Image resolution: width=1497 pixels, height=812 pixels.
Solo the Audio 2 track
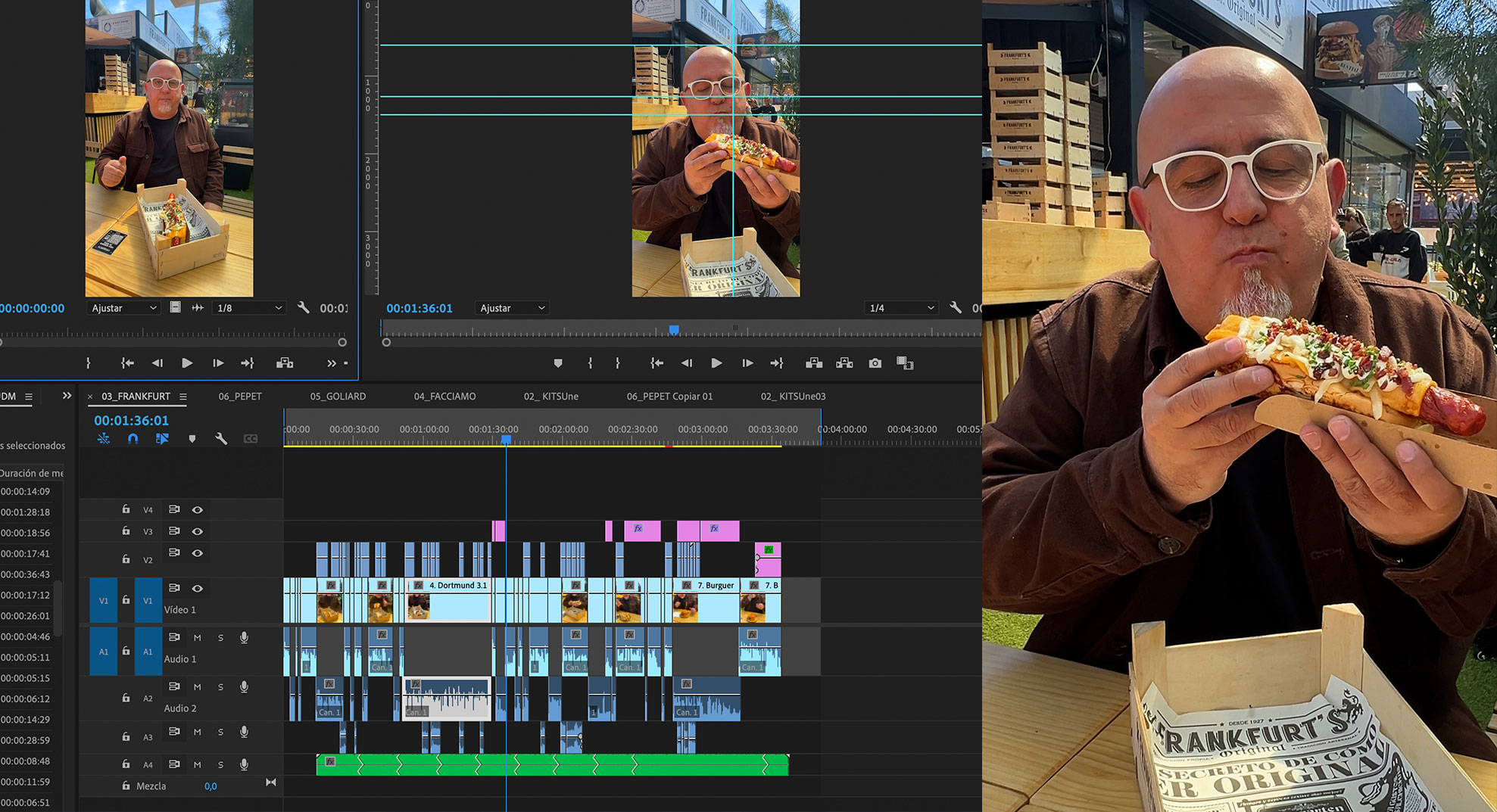(x=220, y=687)
